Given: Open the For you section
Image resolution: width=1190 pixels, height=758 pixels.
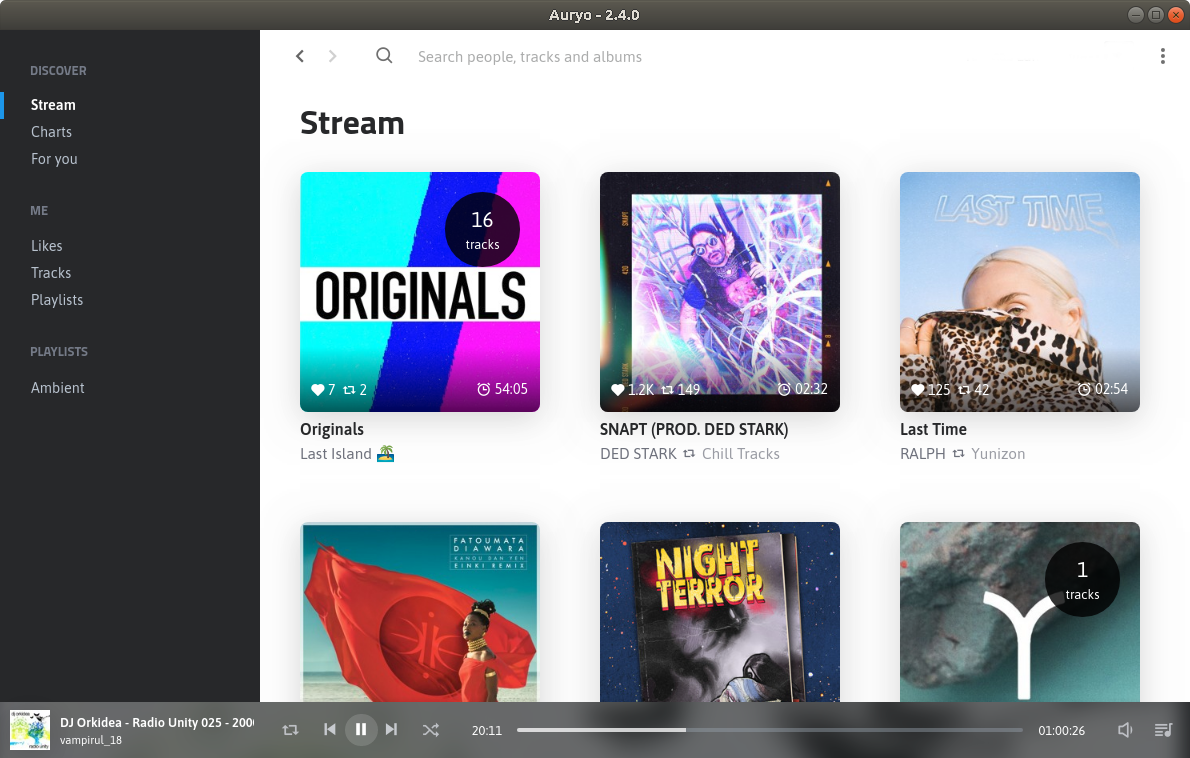Looking at the screenshot, I should (54, 159).
